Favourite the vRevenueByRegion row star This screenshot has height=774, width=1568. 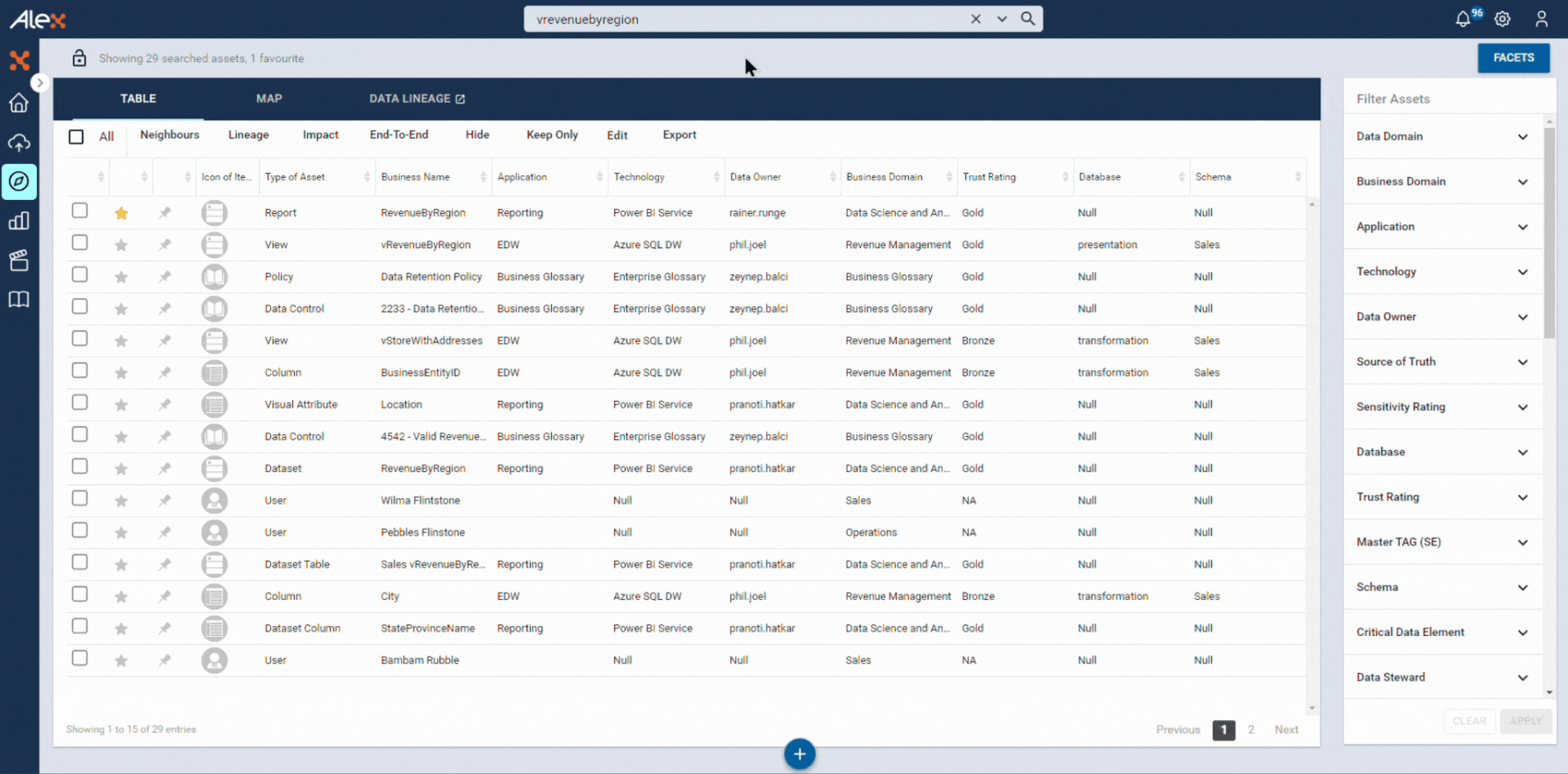[121, 245]
